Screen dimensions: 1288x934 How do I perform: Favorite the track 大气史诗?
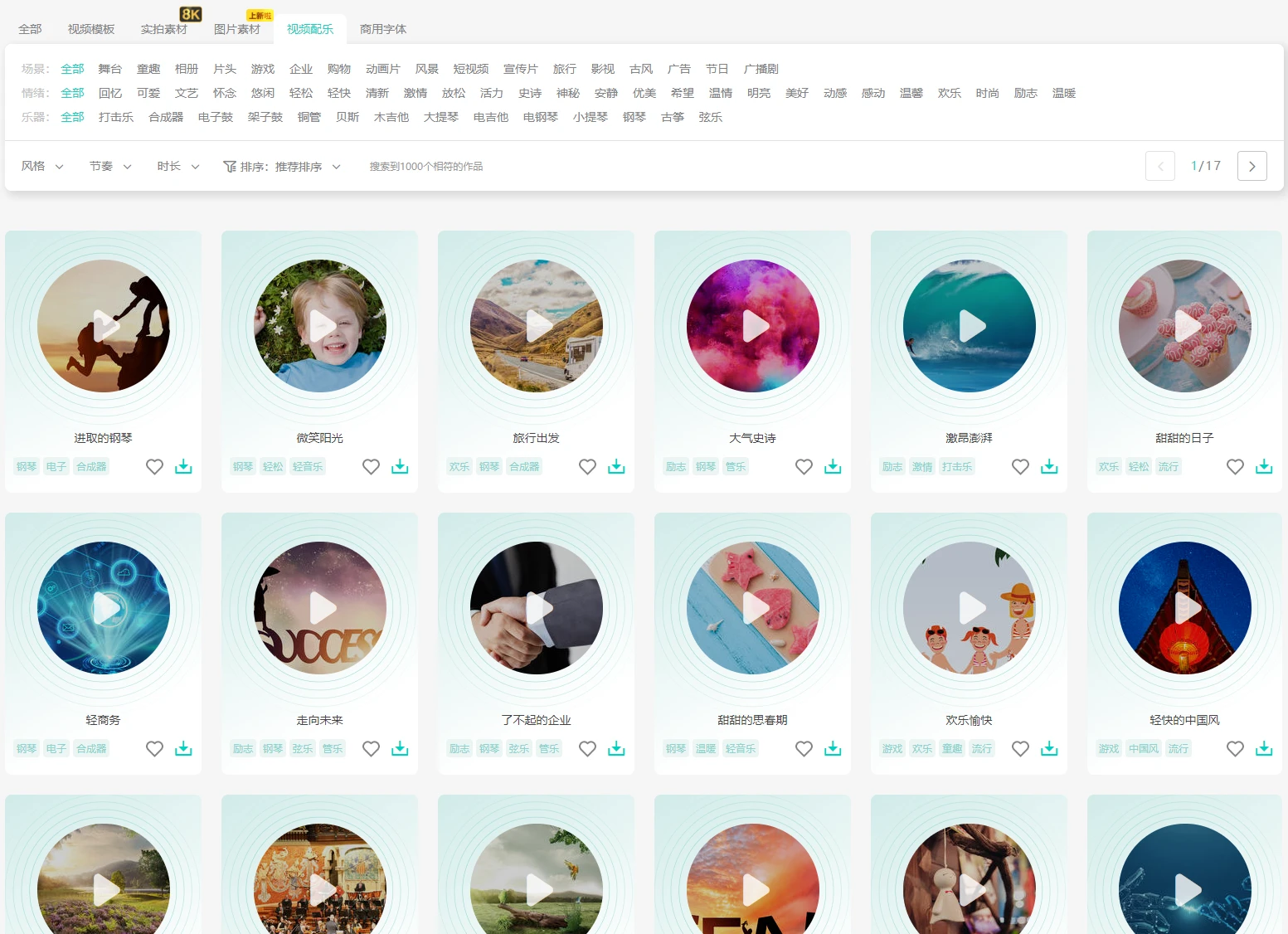coord(804,467)
